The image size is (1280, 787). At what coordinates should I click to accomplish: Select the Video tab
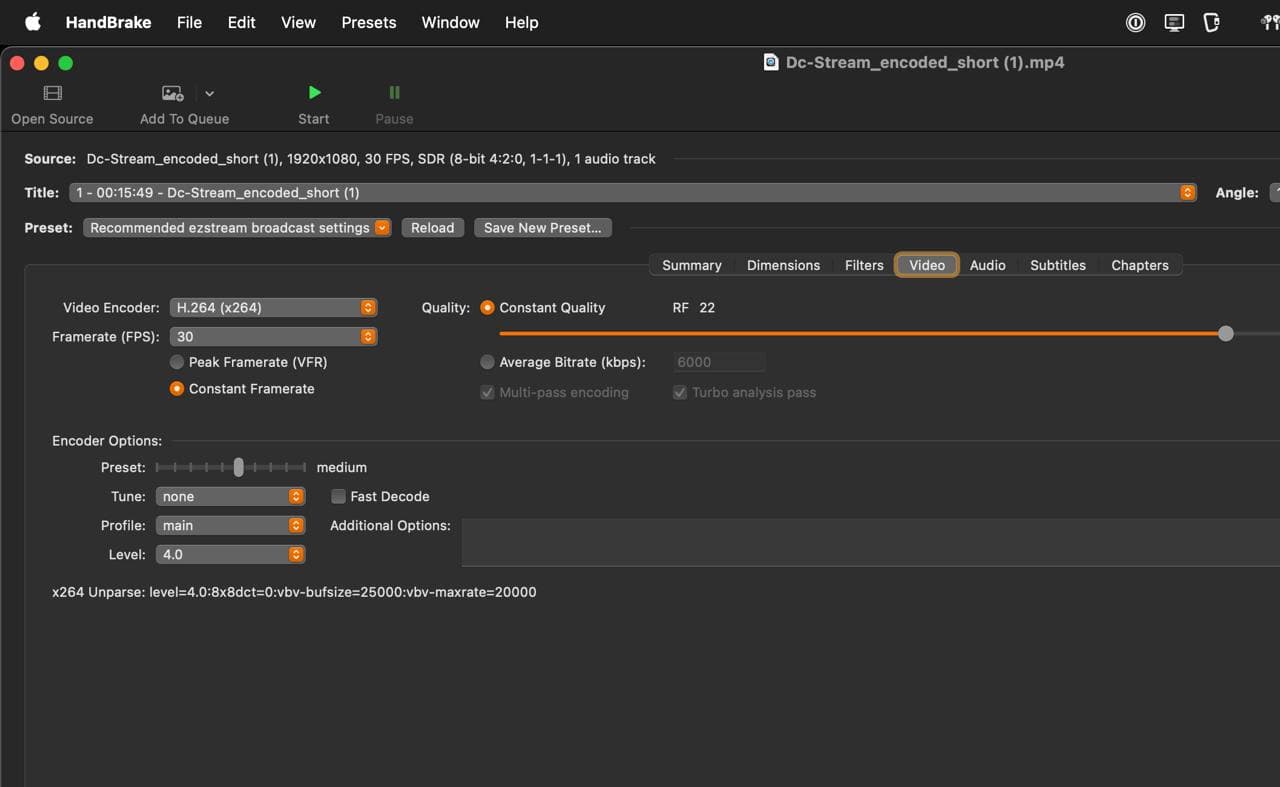[927, 265]
